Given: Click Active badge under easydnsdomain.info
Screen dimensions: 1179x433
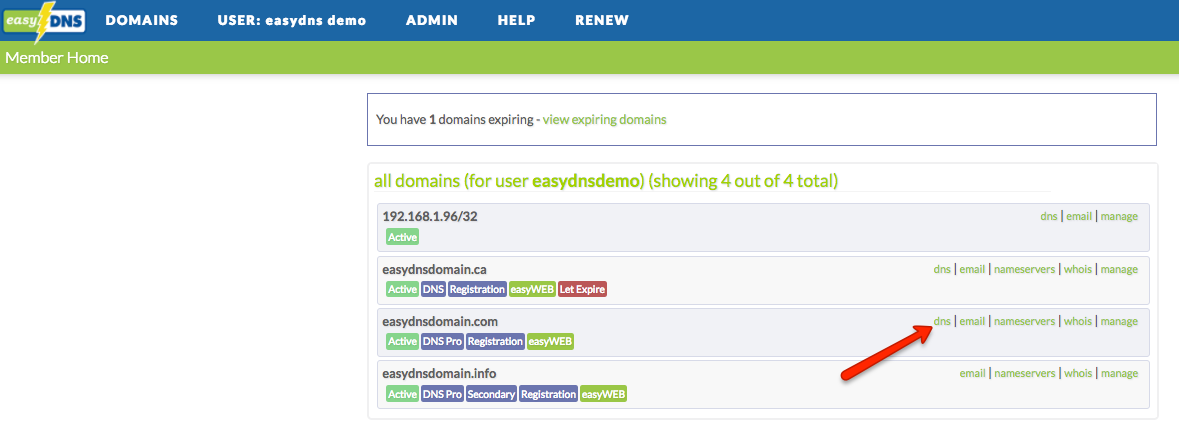Looking at the screenshot, I should (x=402, y=393).
